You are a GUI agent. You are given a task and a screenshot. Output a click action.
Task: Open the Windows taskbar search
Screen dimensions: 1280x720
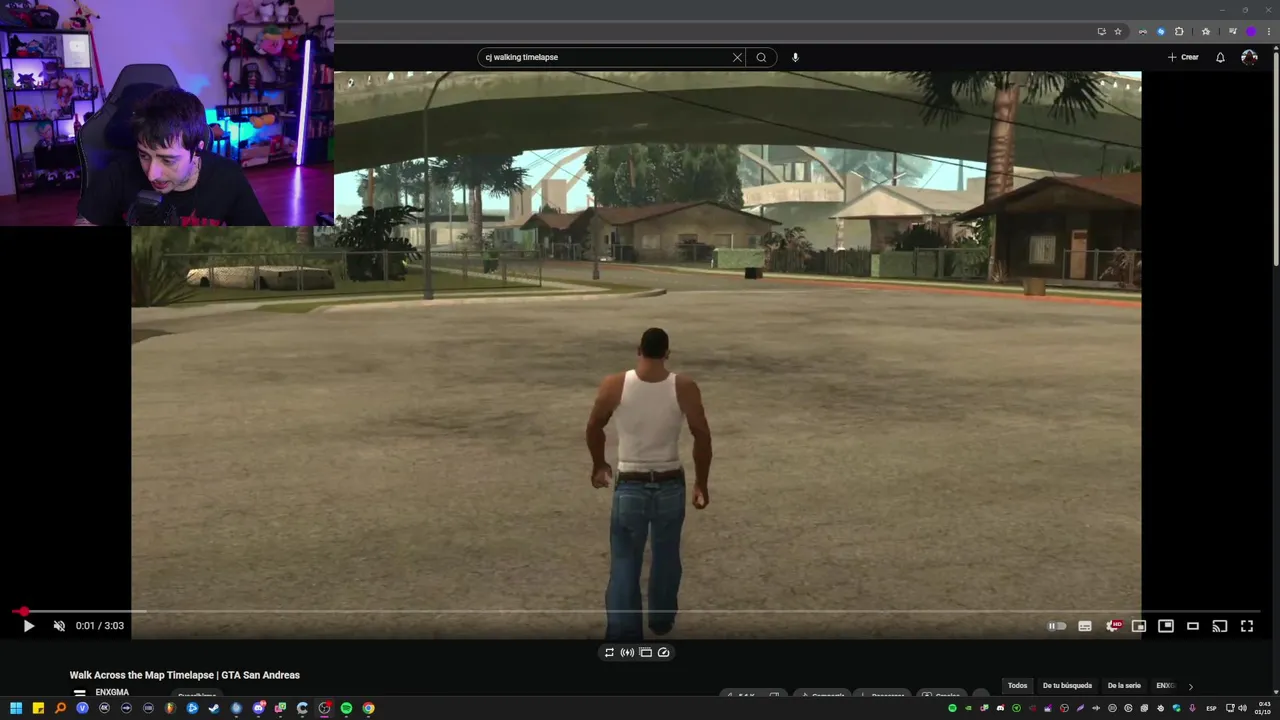[x=60, y=708]
